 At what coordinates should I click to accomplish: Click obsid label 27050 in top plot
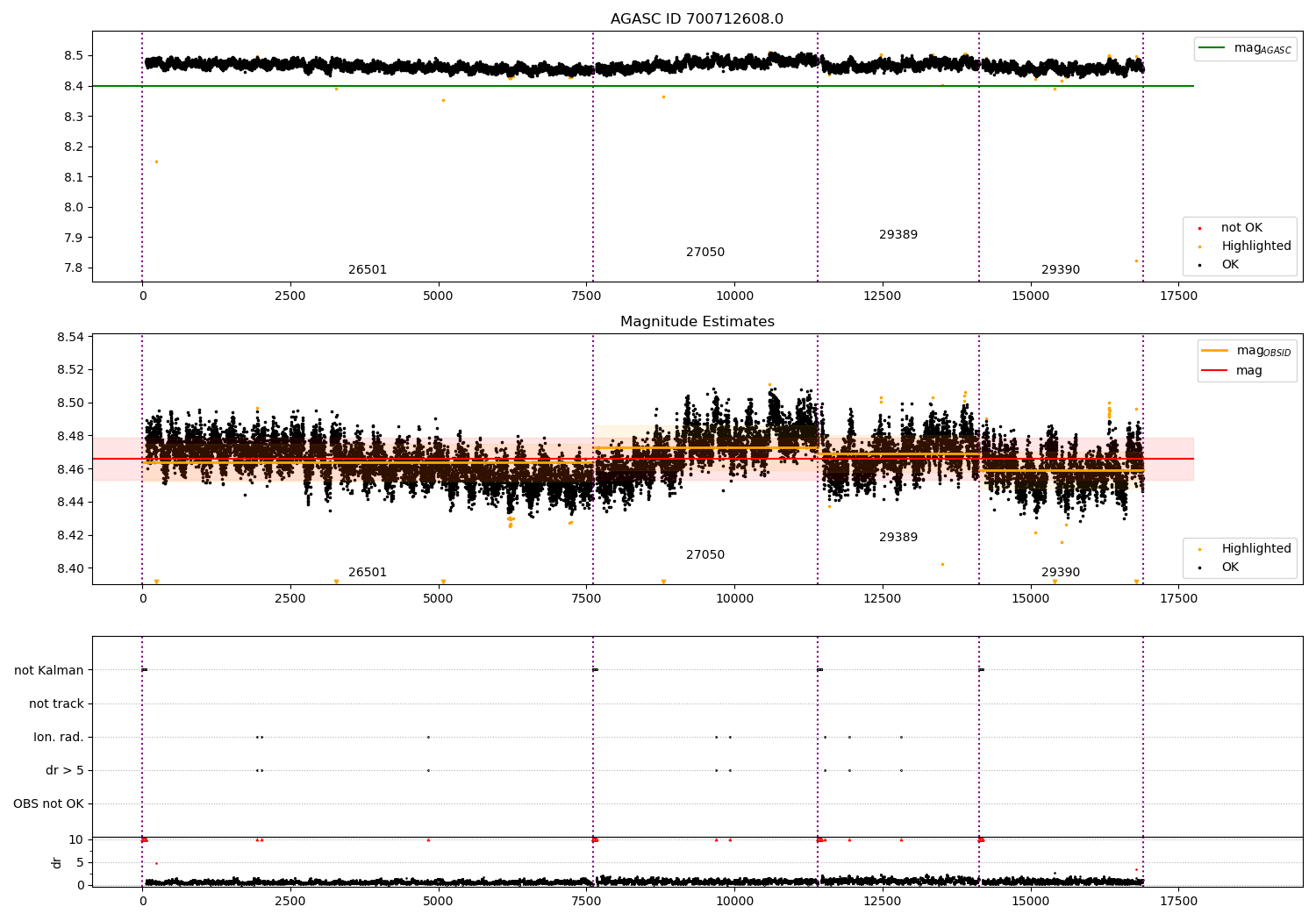click(x=705, y=253)
